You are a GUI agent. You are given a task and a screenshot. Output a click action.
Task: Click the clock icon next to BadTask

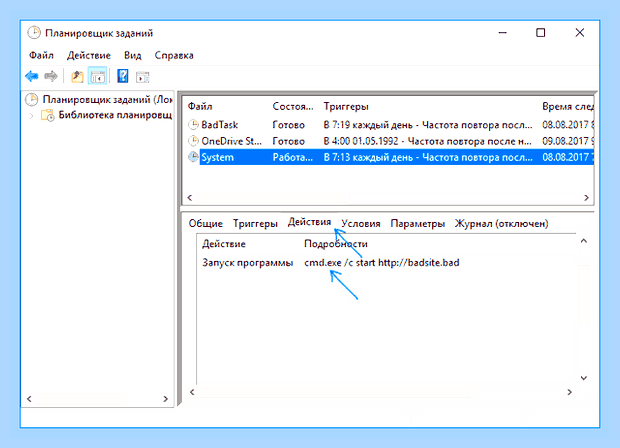point(193,125)
